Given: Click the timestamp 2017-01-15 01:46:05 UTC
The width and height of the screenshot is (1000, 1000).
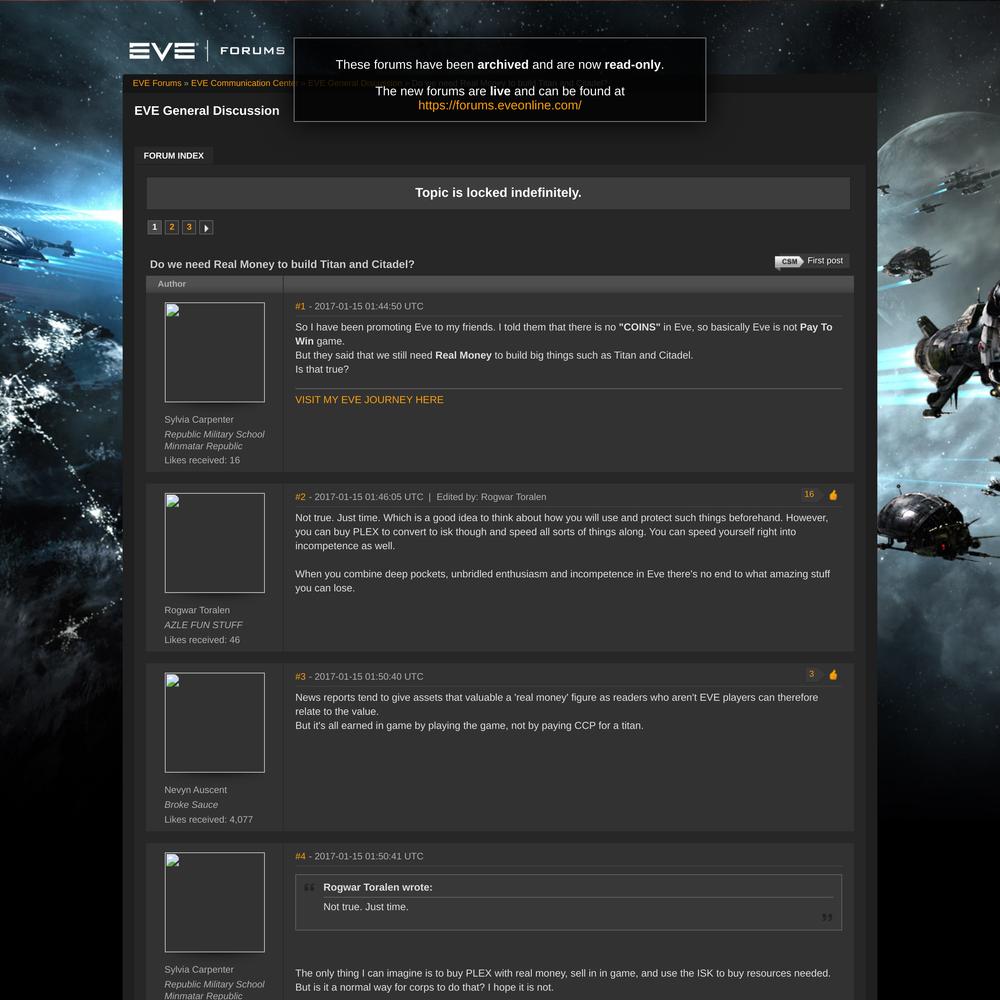Looking at the screenshot, I should tap(369, 497).
